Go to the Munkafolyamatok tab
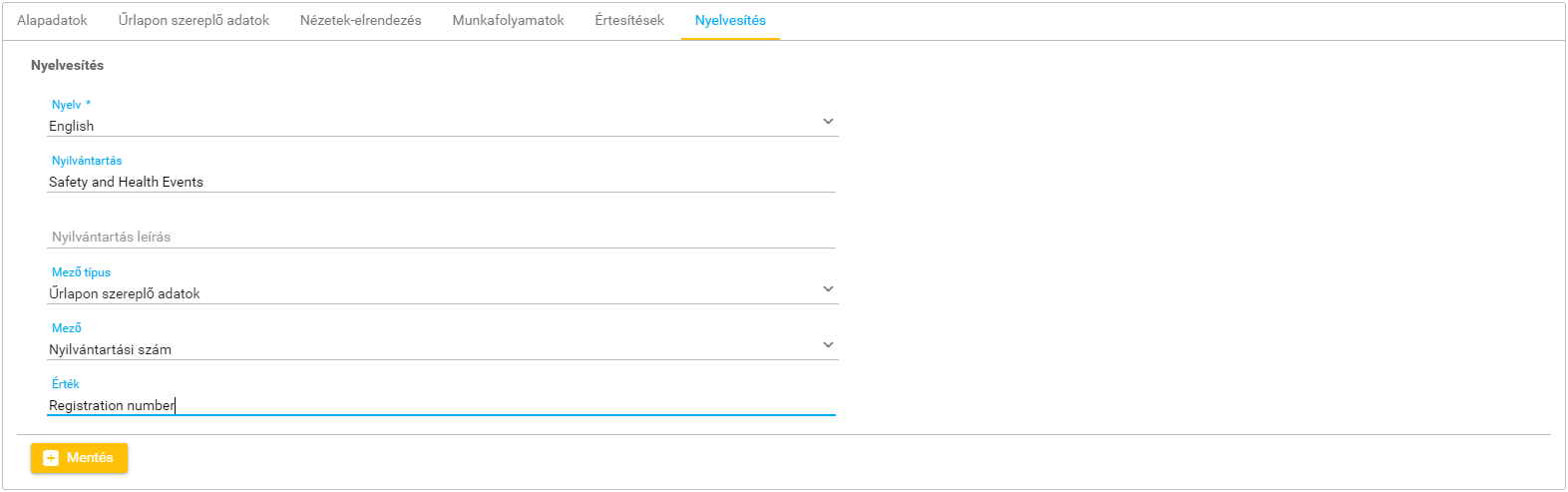Image resolution: width=1568 pixels, height=492 pixels. tap(508, 20)
